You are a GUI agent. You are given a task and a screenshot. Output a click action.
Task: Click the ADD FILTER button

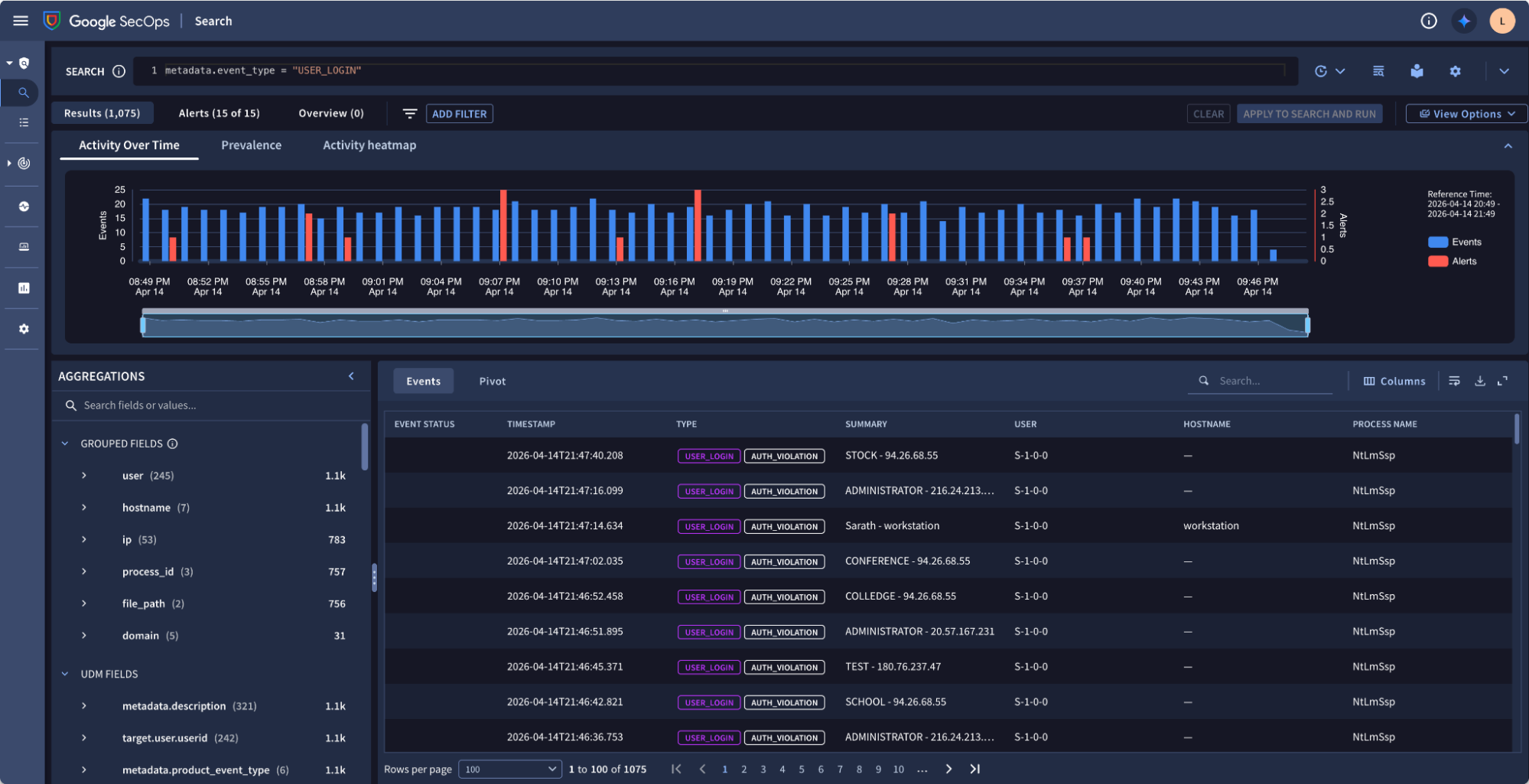coord(459,113)
